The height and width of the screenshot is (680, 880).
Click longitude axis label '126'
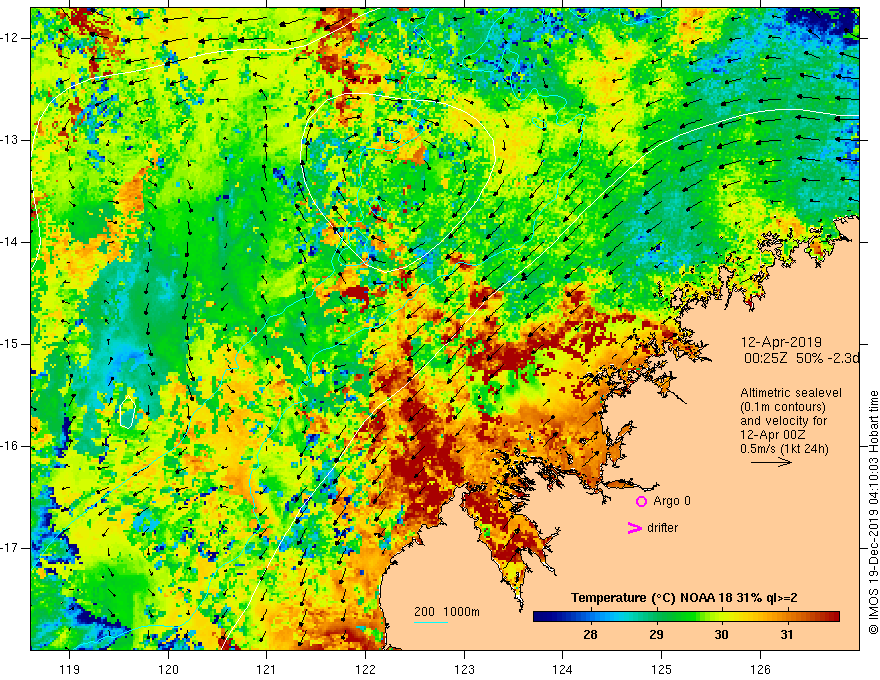pos(760,669)
